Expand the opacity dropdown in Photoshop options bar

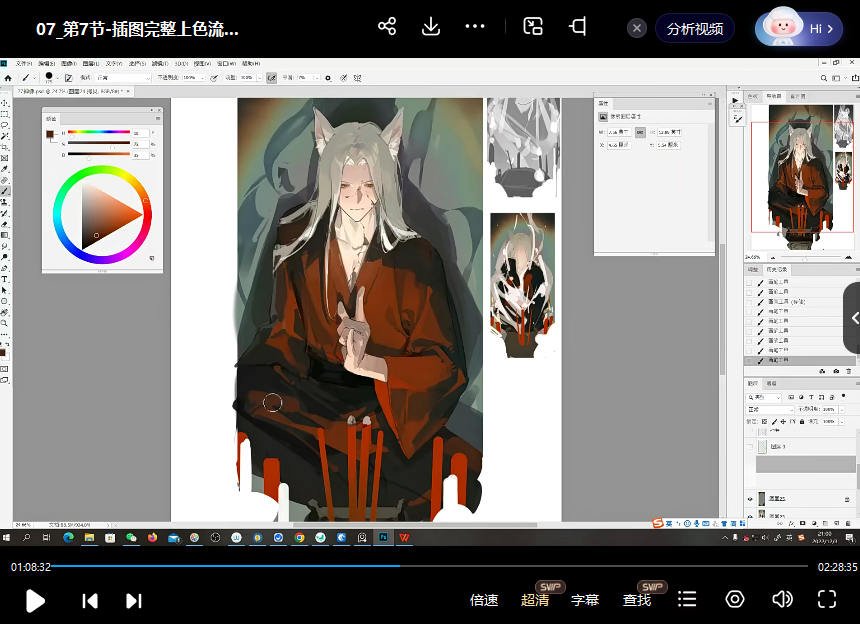[202, 78]
